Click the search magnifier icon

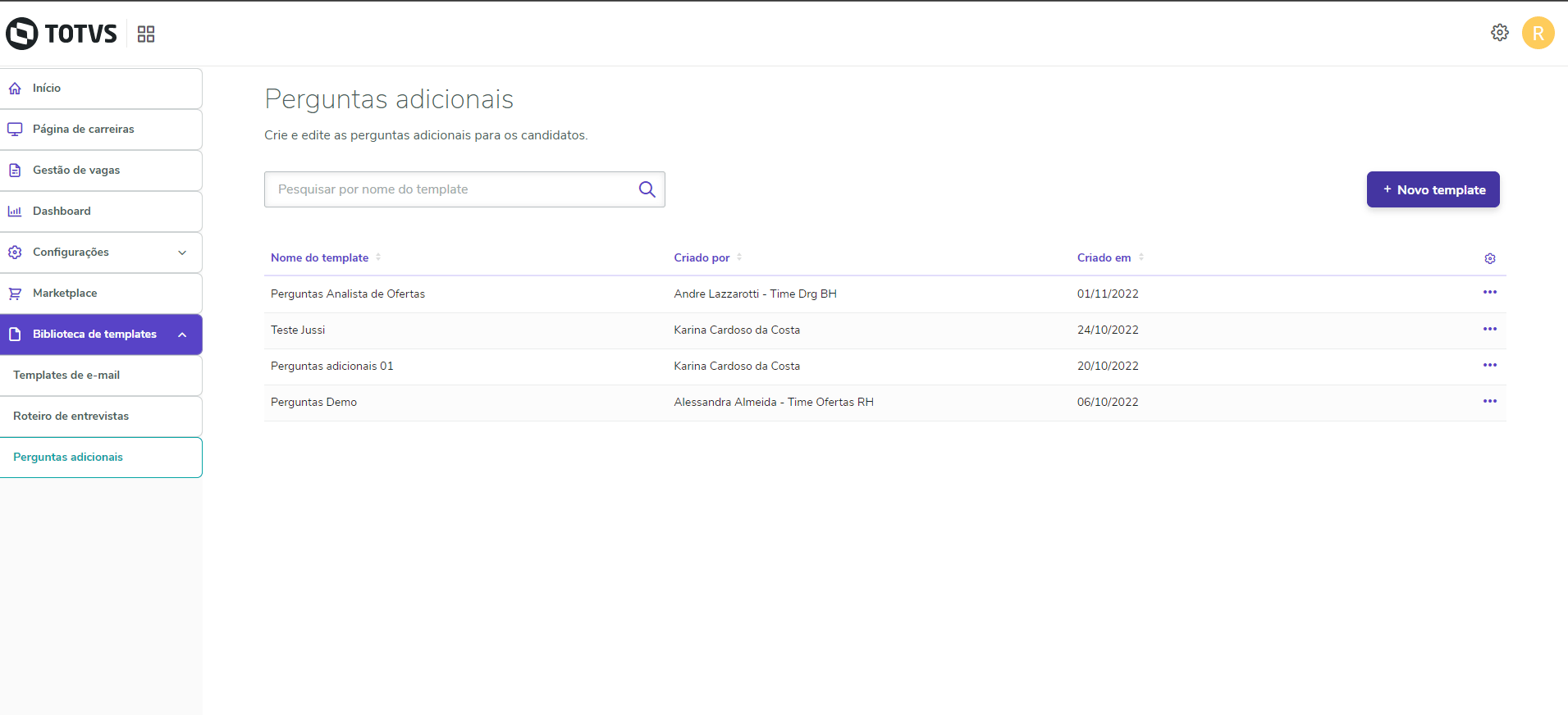pos(647,189)
